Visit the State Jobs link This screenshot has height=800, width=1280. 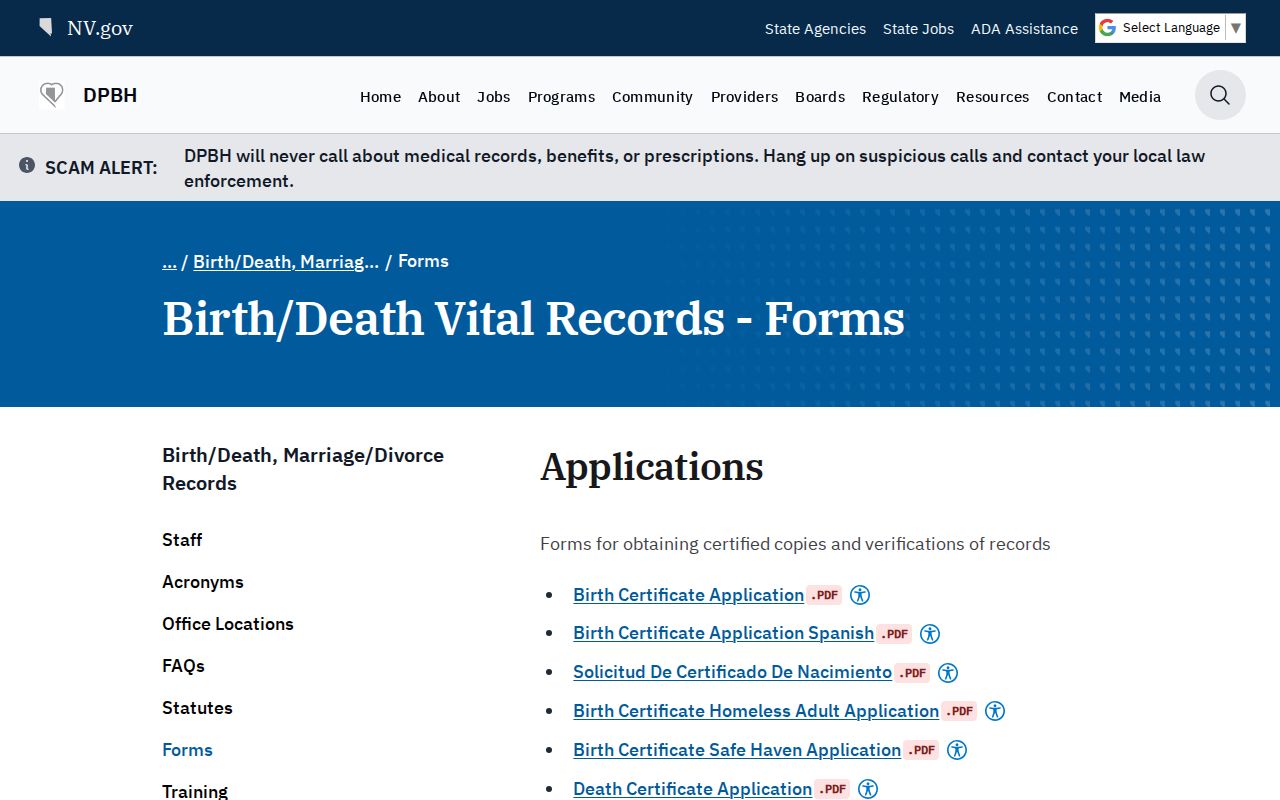click(x=918, y=29)
